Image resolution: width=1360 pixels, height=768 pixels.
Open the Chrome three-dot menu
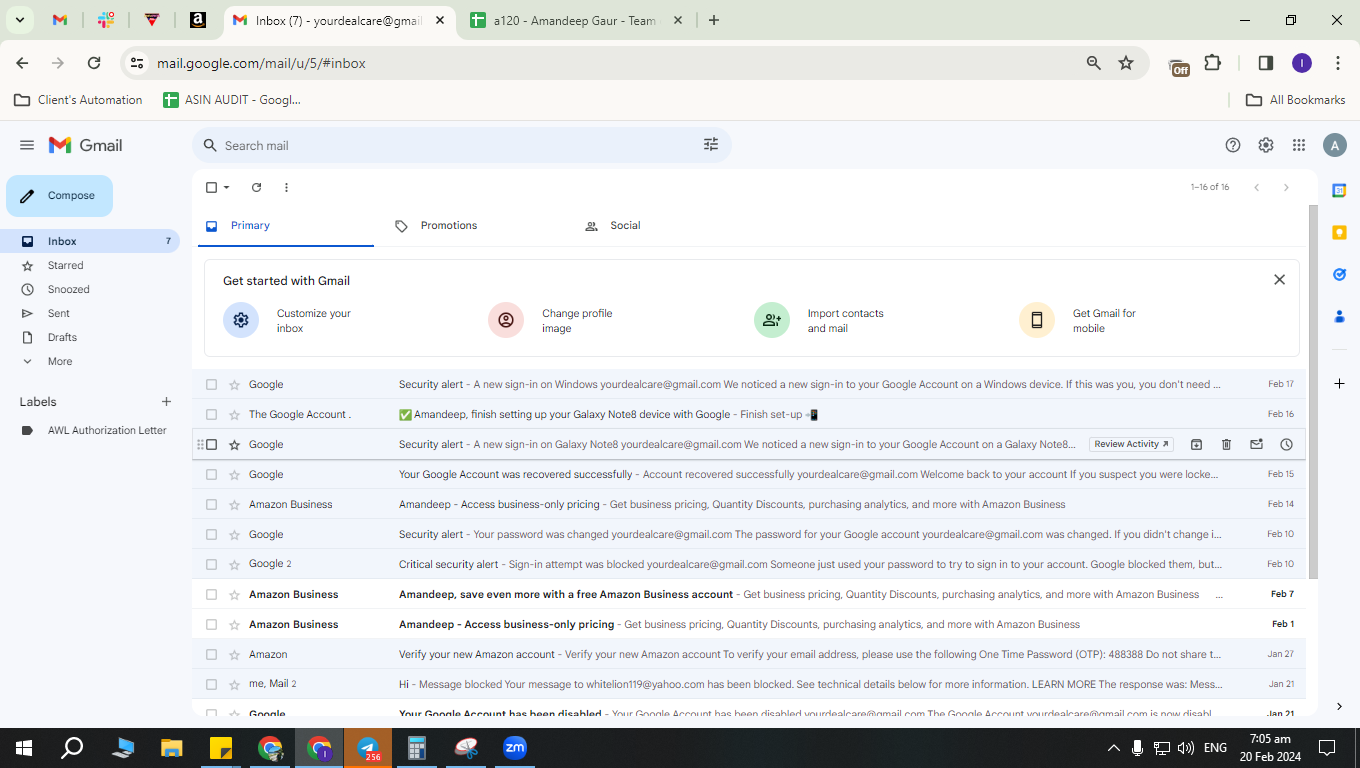tap(1338, 63)
